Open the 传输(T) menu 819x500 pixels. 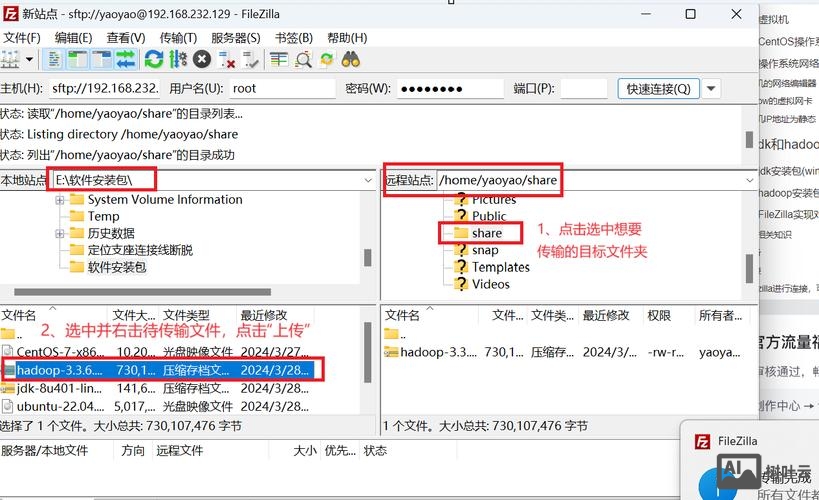coord(178,38)
